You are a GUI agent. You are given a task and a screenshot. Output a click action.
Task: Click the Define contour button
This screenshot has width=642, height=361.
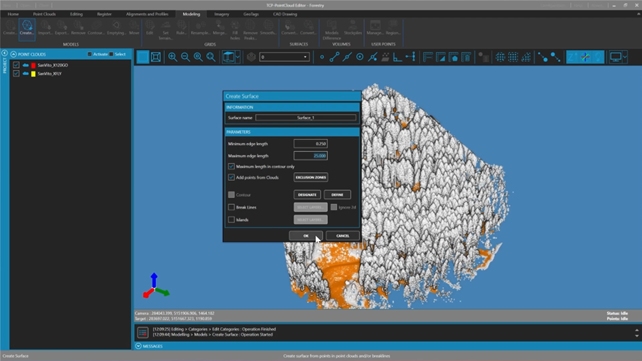pos(337,195)
